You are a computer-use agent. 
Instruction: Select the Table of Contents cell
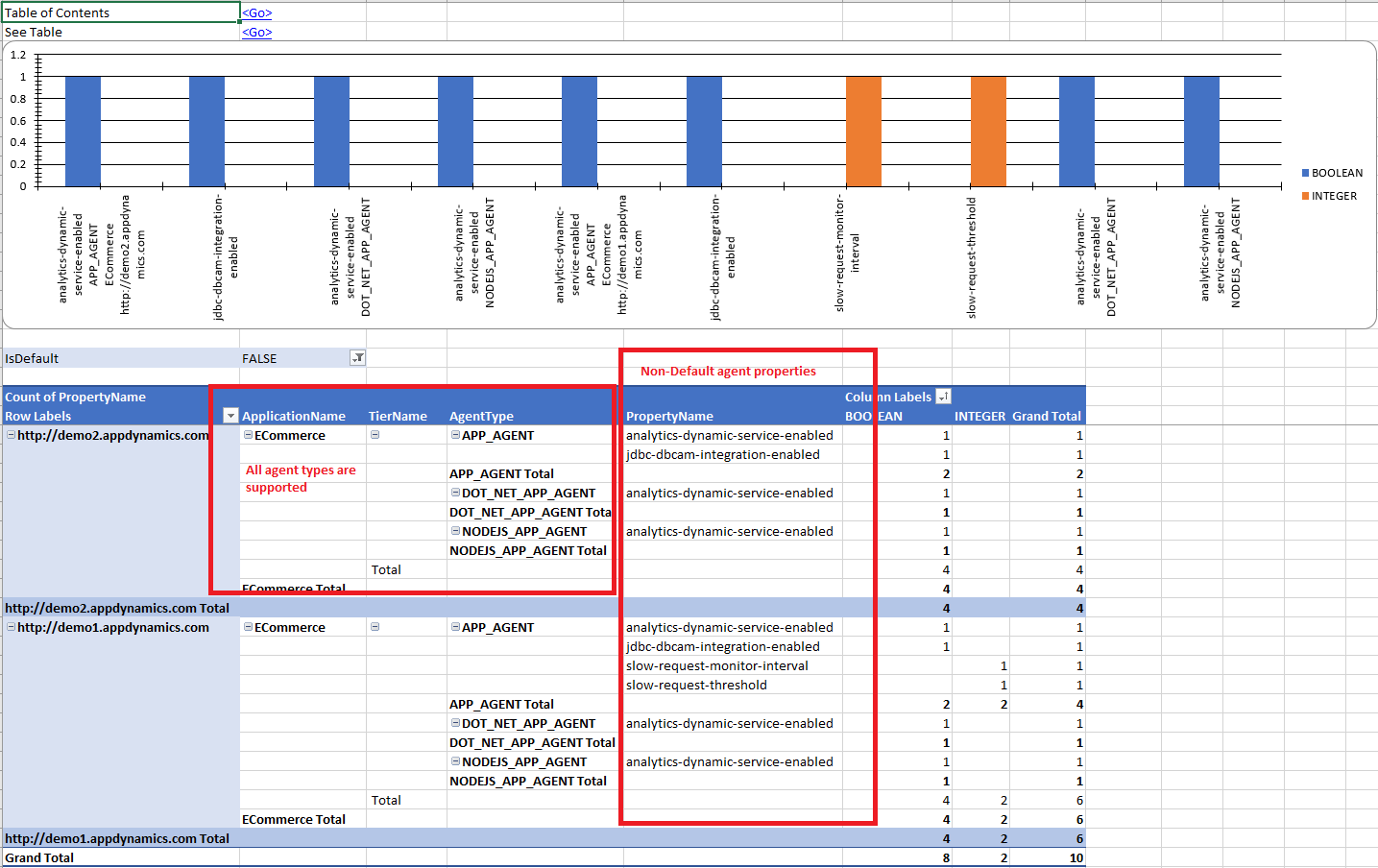pos(120,12)
